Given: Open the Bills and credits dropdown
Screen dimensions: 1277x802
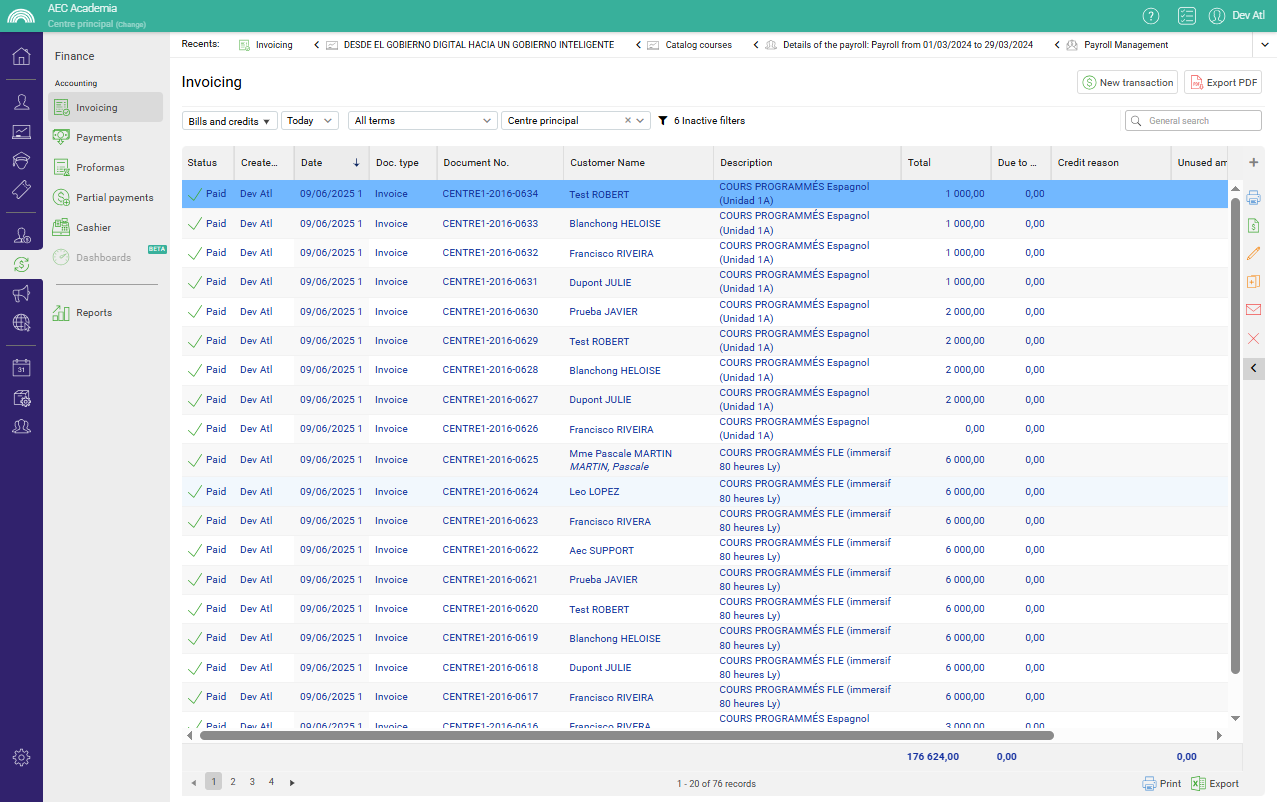Looking at the screenshot, I should [x=230, y=121].
